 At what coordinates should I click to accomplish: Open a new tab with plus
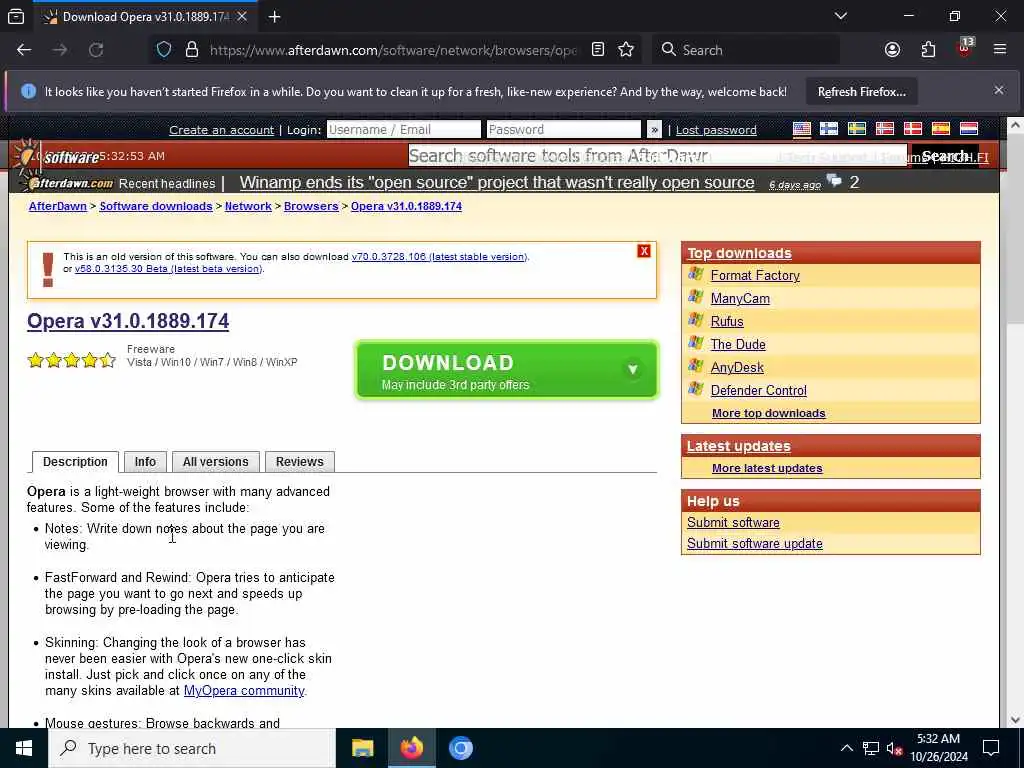point(274,17)
